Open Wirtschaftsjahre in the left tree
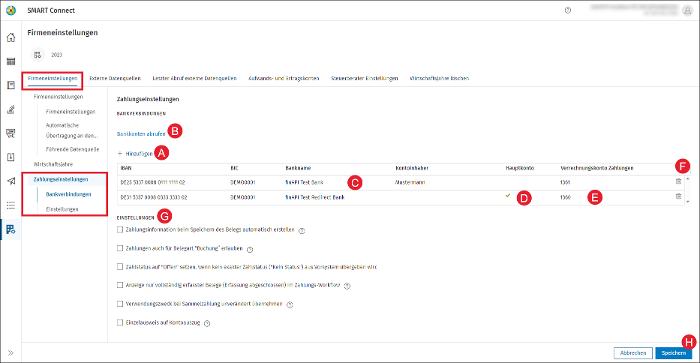700x363 pixels. 53,164
